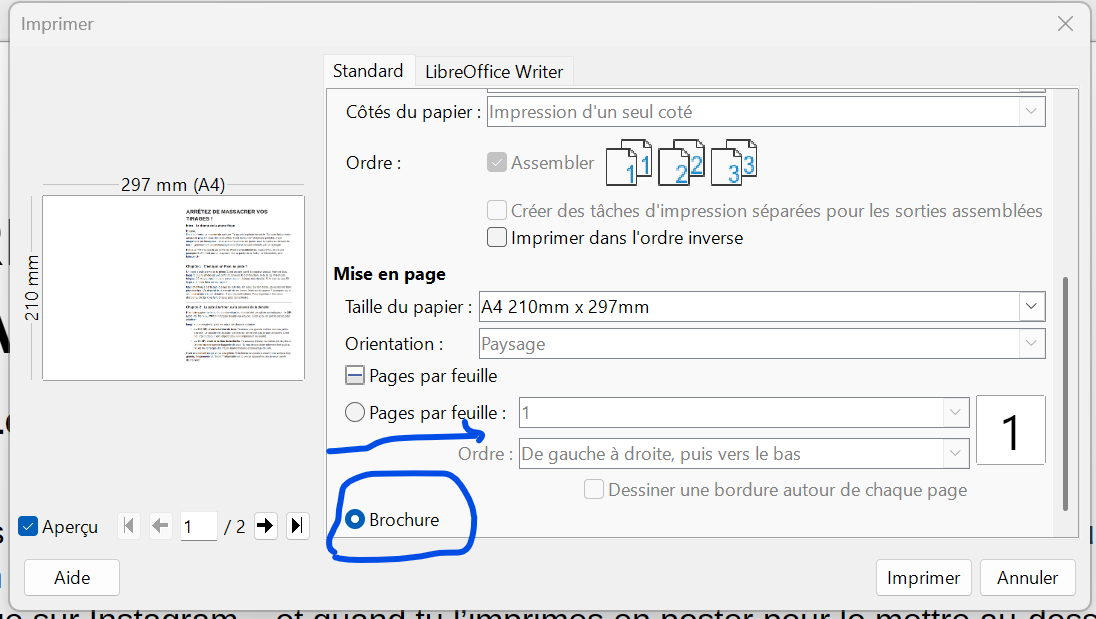Select the Pages par feuille radio option
The width and height of the screenshot is (1096, 619).
coord(354,412)
